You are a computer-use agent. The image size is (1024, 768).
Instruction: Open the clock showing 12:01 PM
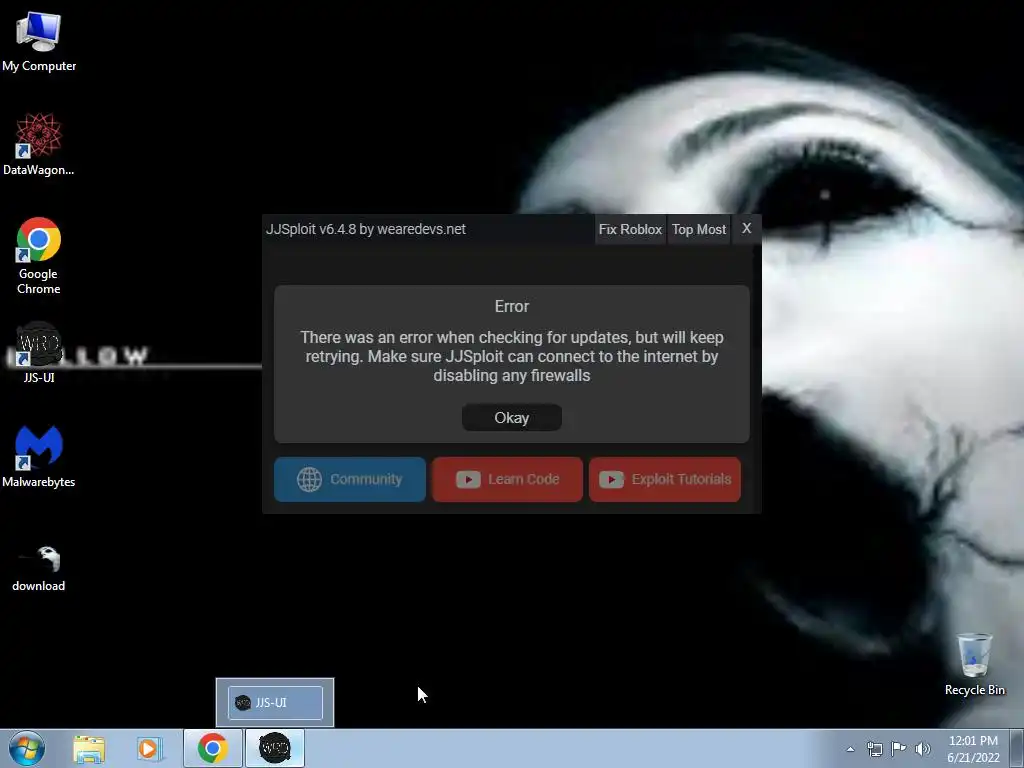[973, 749]
